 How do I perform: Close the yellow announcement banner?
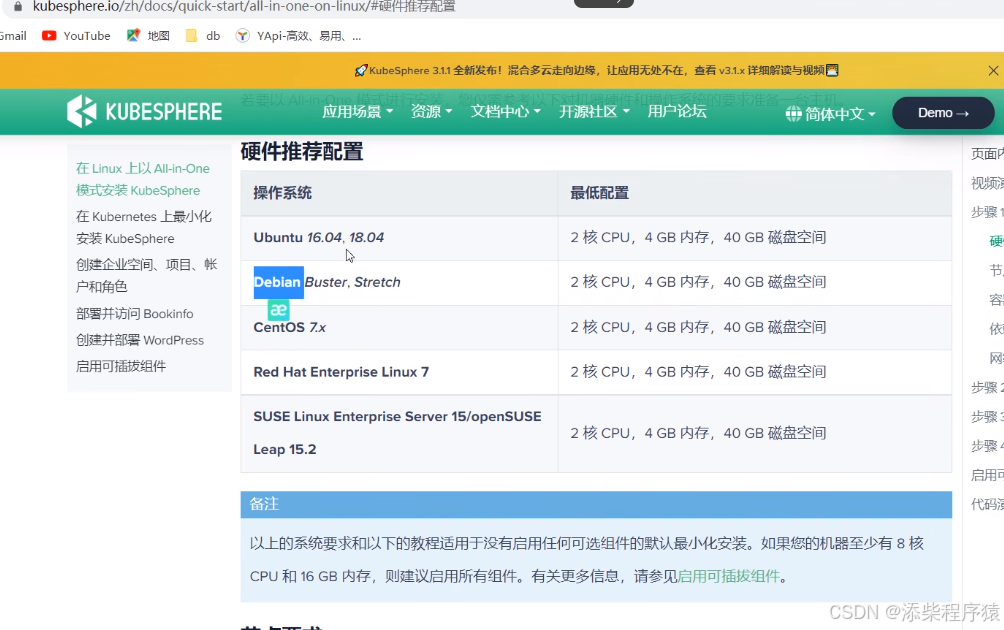click(993, 70)
